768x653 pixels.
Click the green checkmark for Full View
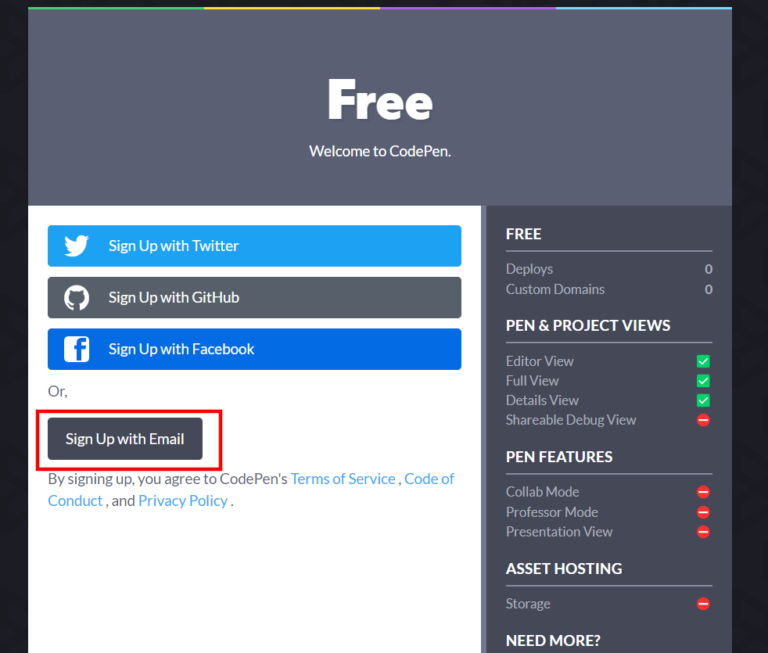coord(703,381)
